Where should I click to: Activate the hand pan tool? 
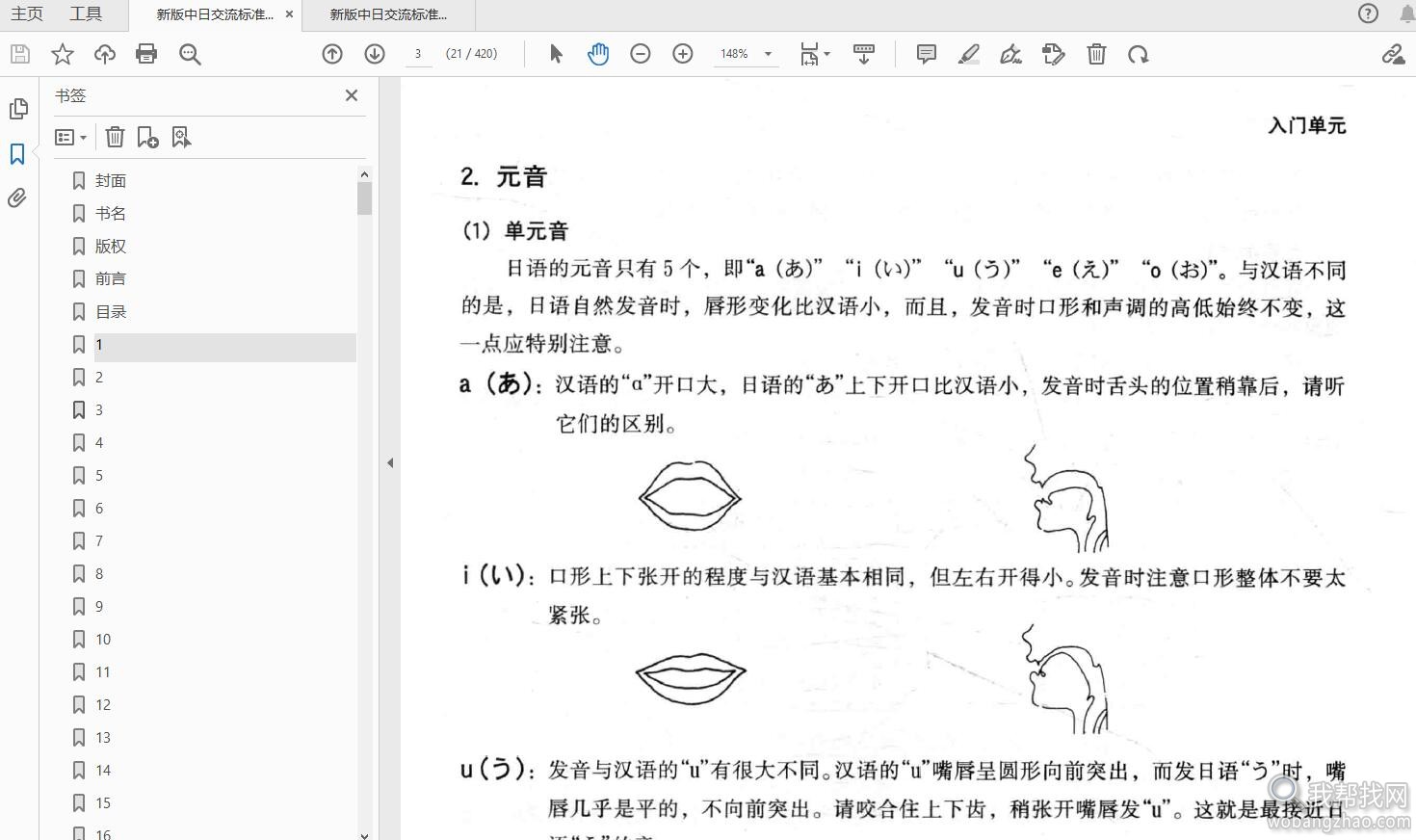point(598,54)
